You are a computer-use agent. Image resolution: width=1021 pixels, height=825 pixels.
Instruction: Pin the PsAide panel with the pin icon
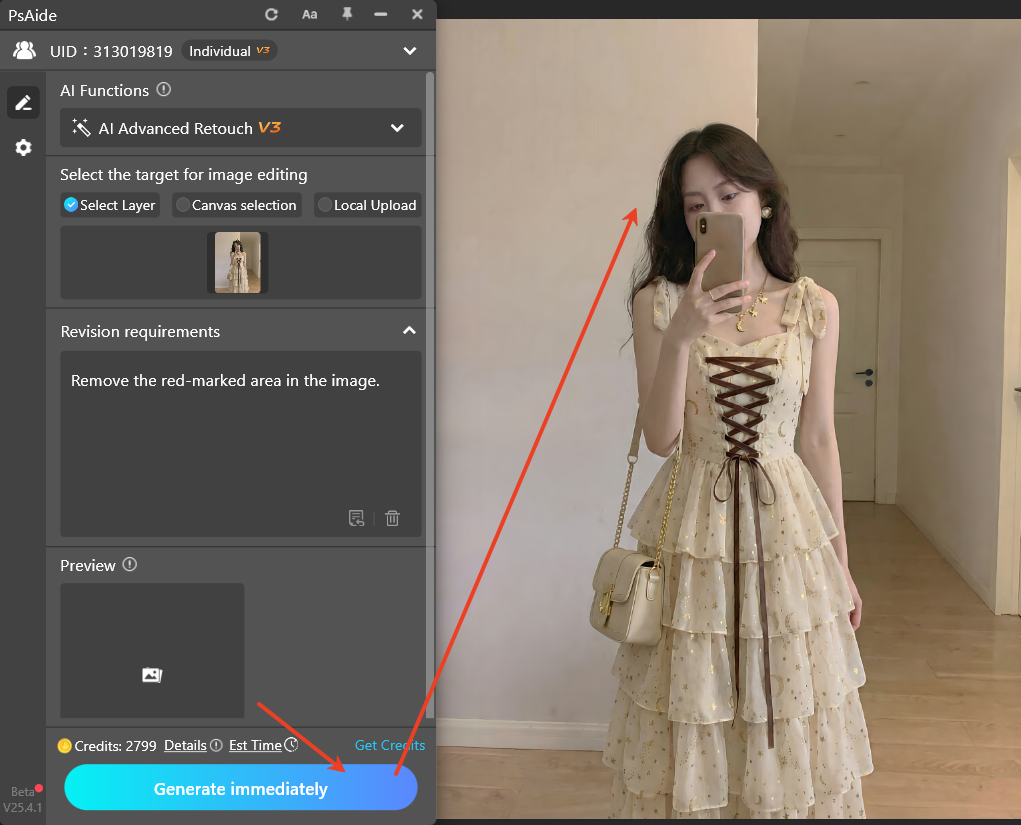click(x=346, y=14)
